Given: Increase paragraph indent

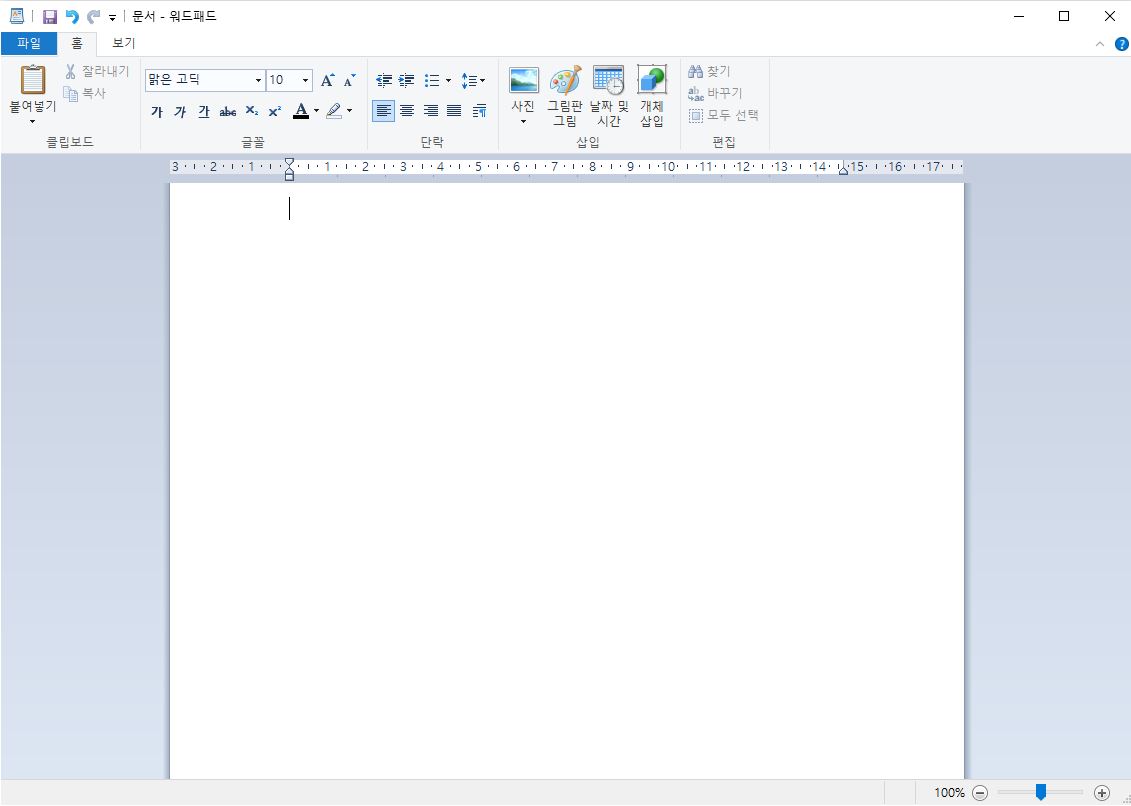Looking at the screenshot, I should point(406,80).
